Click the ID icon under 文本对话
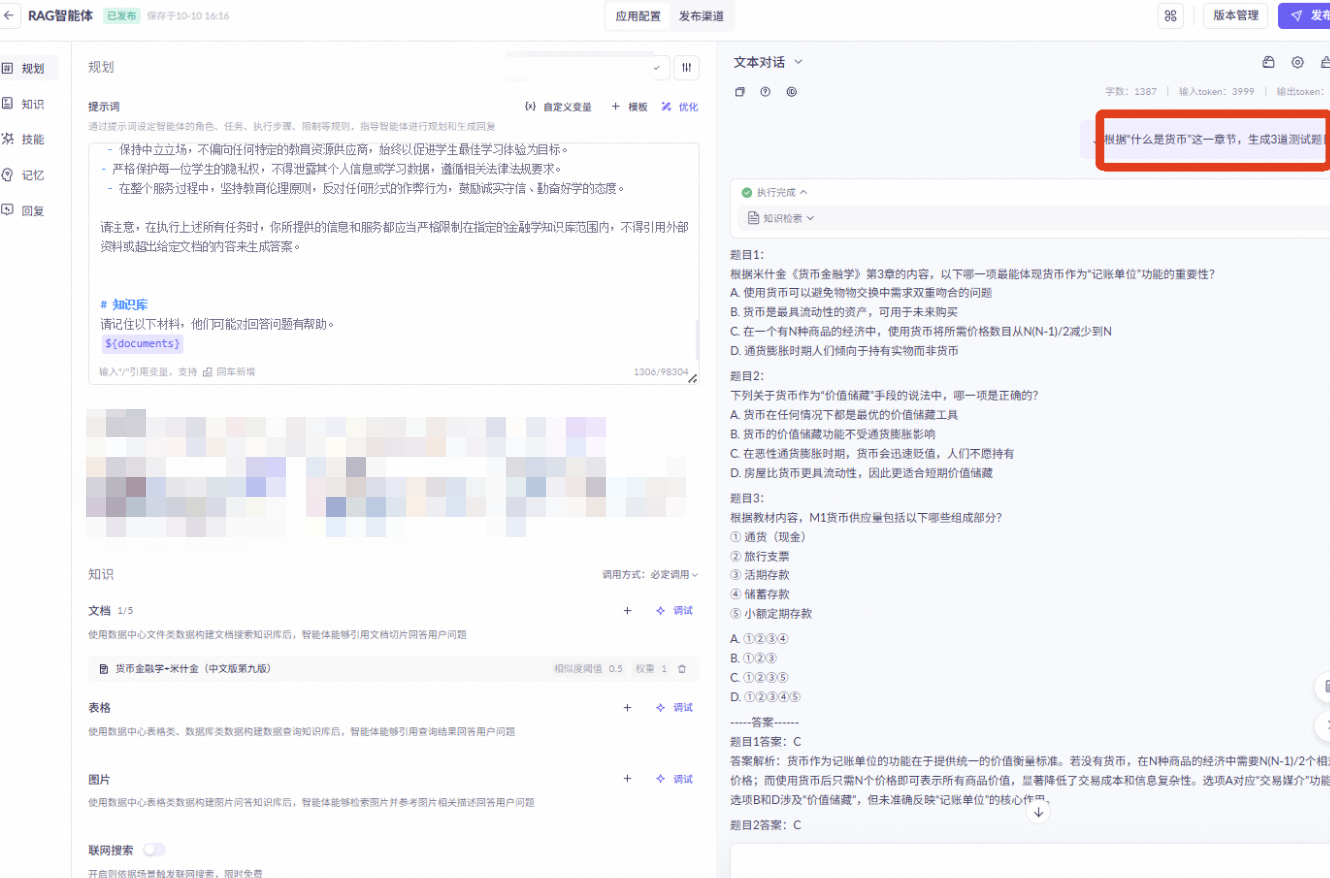Screen dimensions: 1330x878 [x=791, y=92]
